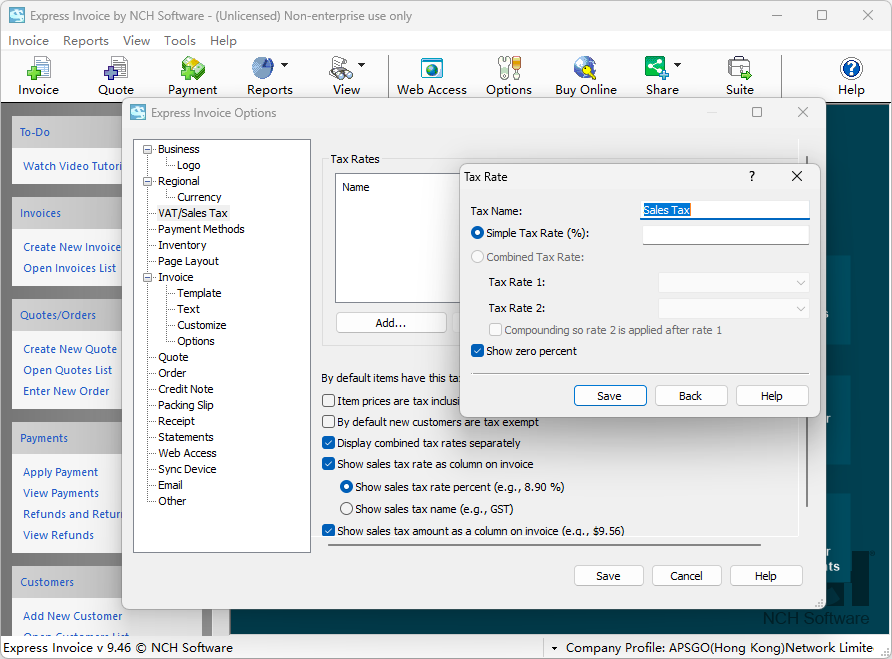The image size is (892, 659).
Task: Save the Tax Rate entry
Action: coord(610,396)
